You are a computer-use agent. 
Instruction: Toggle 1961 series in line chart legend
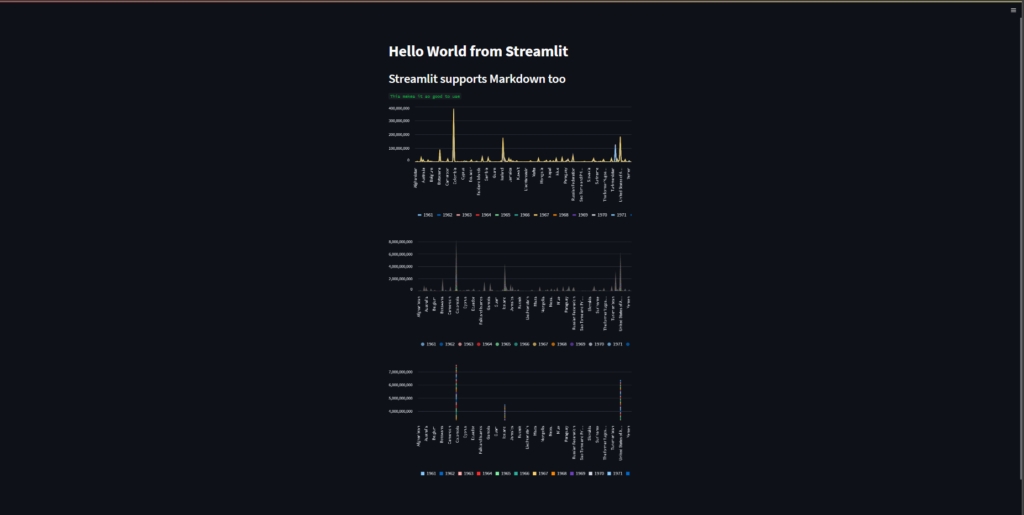[x=426, y=215]
